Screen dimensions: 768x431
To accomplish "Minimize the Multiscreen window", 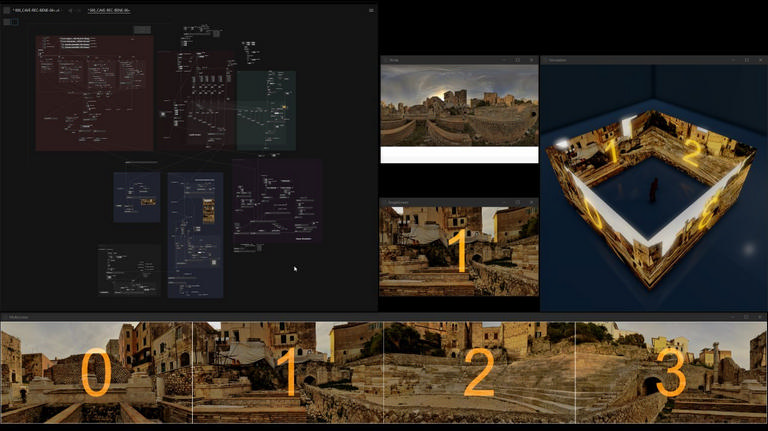I will tap(733, 317).
